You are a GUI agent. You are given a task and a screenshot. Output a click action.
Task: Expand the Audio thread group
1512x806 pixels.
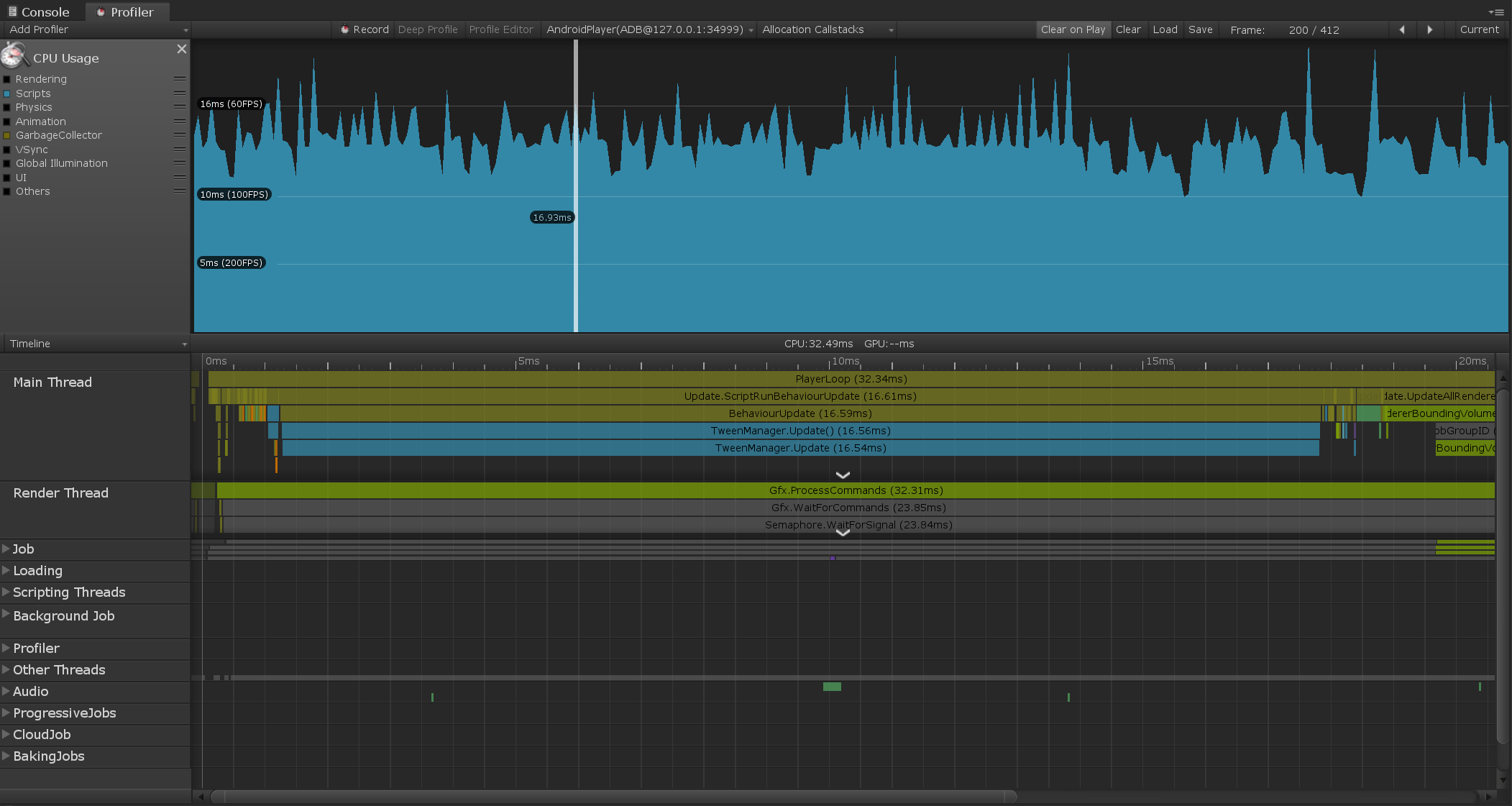click(6, 691)
